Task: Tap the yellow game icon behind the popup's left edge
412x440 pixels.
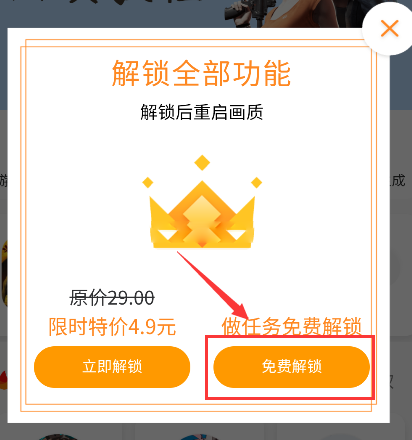Action: [x=4, y=273]
